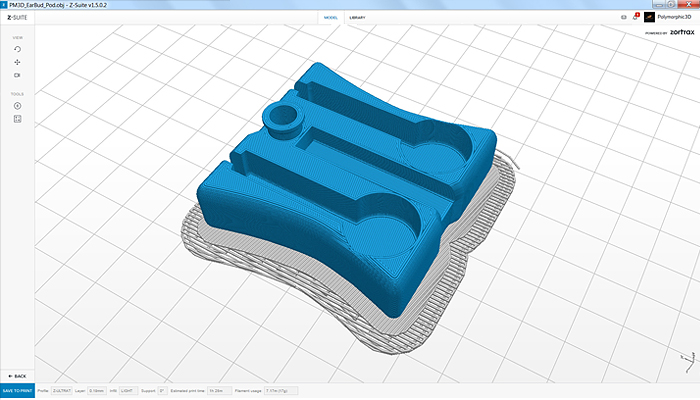Select the blue earbud pod model

click(346, 188)
